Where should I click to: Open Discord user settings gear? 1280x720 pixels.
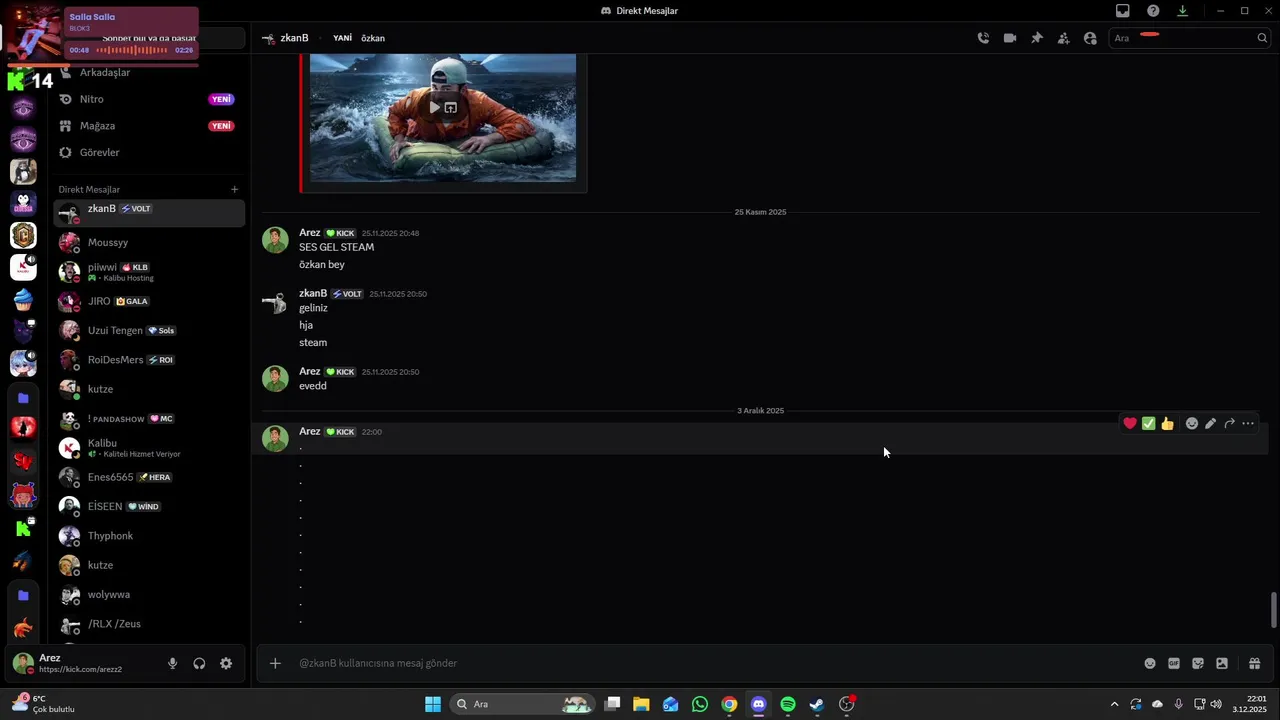click(x=226, y=663)
